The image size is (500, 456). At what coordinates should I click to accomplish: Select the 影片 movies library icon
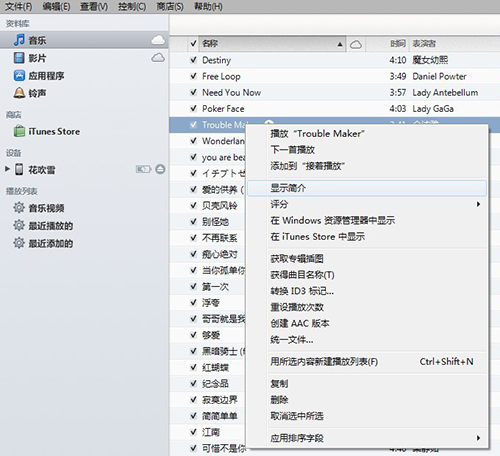coord(19,58)
